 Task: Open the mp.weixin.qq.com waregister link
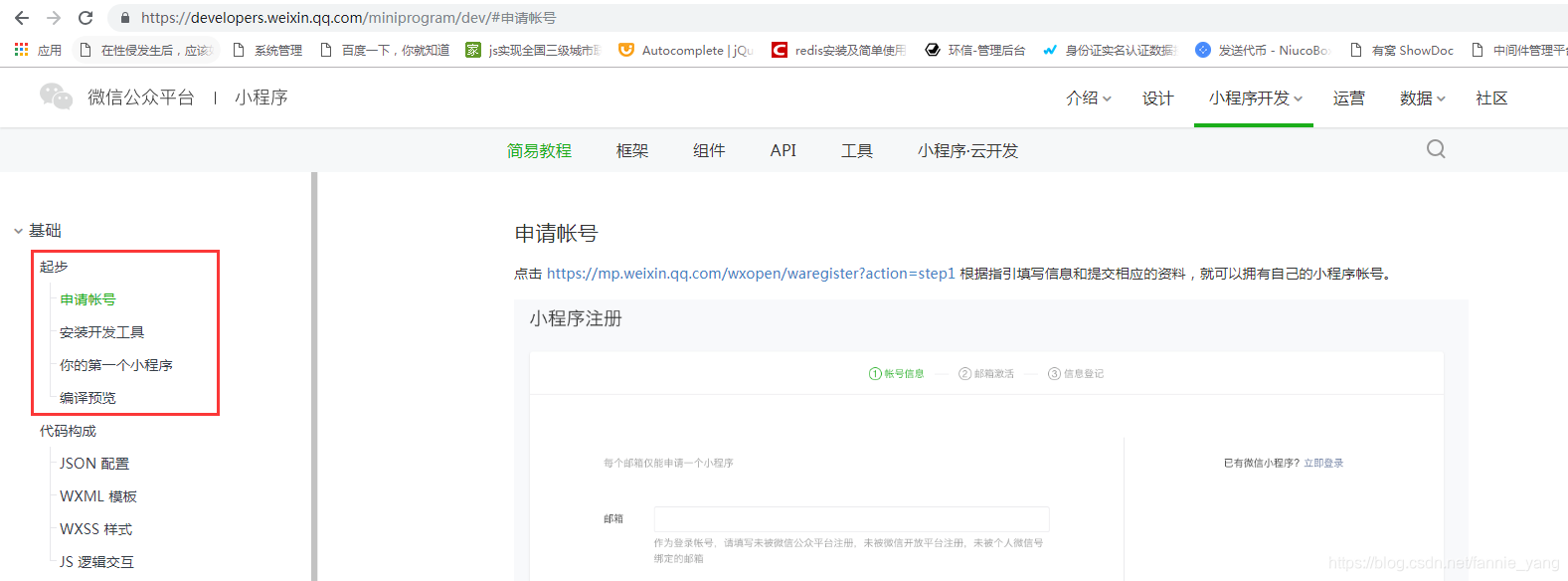pyautogui.click(x=751, y=274)
